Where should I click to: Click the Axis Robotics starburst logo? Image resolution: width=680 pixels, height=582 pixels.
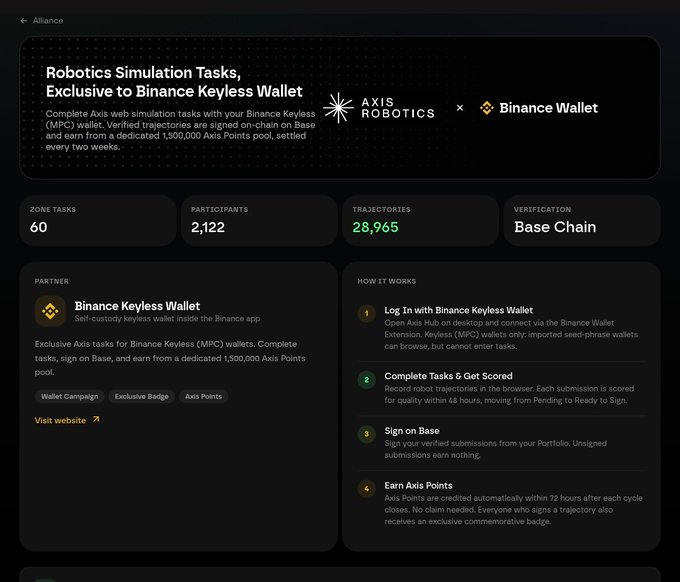pos(338,108)
